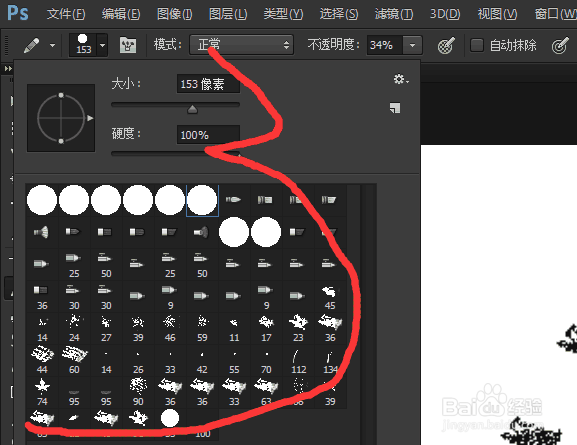Select the first round brush preset
577x445 pixels.
tap(42, 200)
